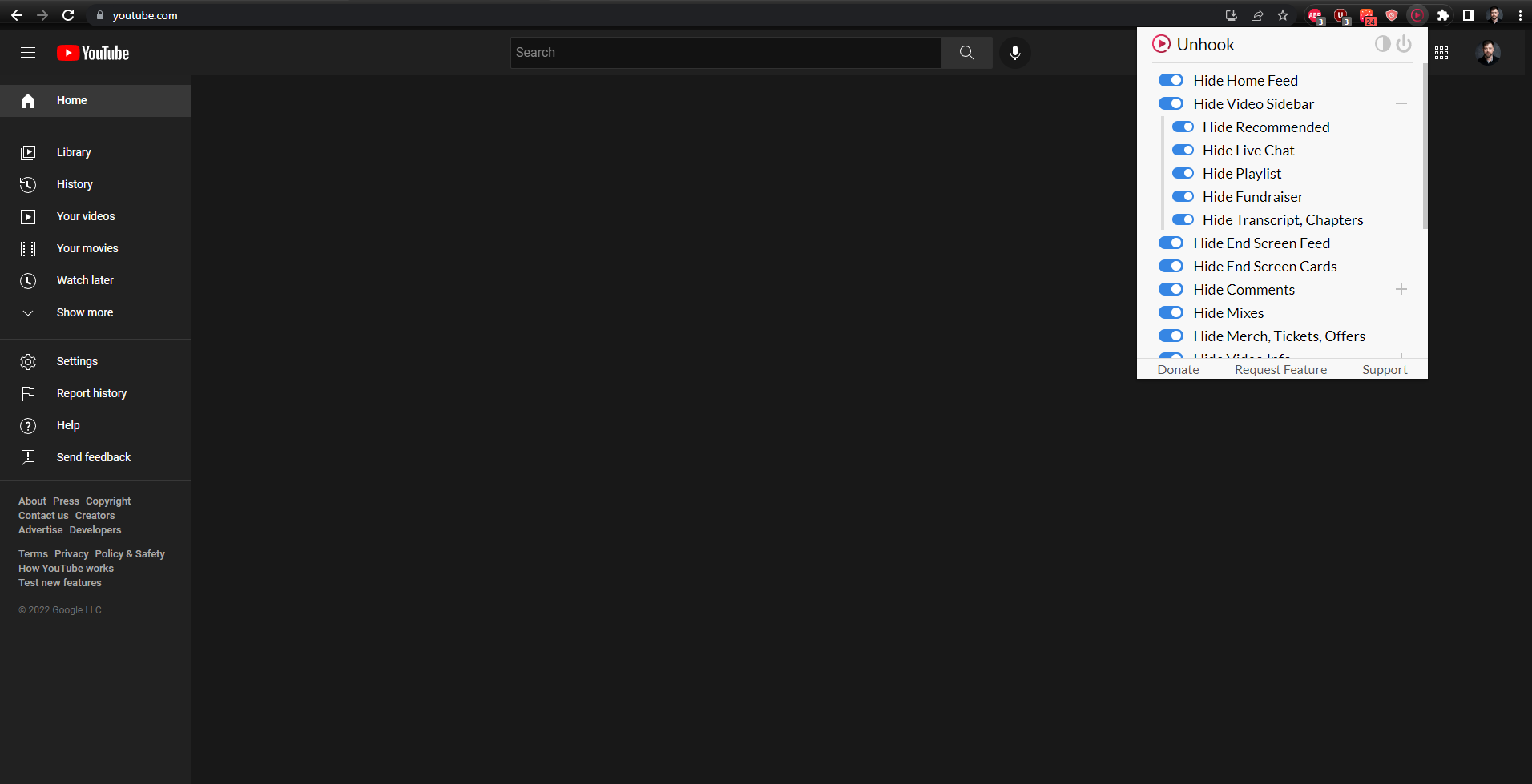This screenshot has width=1532, height=784.
Task: Open the Chrome three-dot menu
Action: pos(1520,15)
